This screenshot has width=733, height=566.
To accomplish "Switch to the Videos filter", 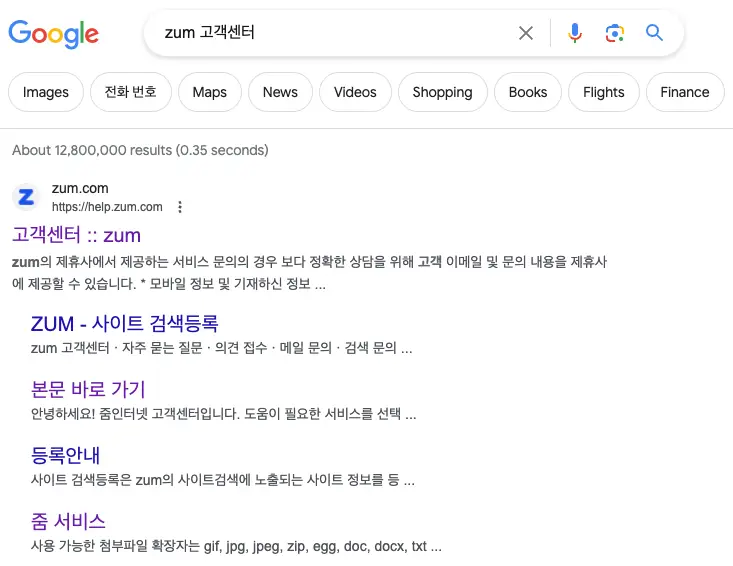I will 355,92.
